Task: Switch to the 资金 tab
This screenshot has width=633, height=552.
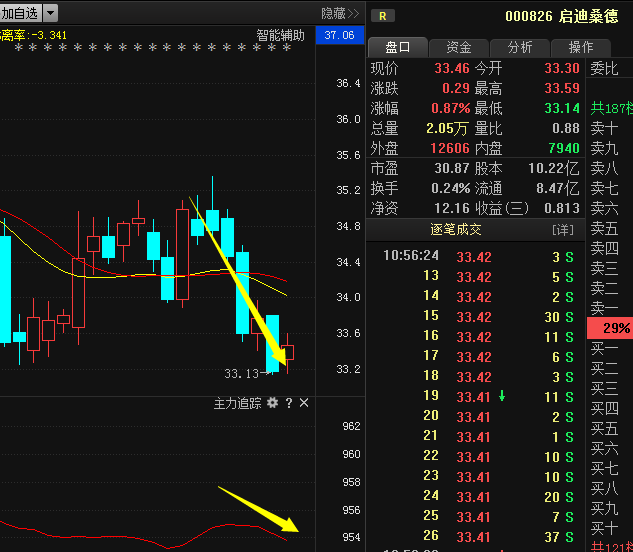Action: tap(459, 47)
